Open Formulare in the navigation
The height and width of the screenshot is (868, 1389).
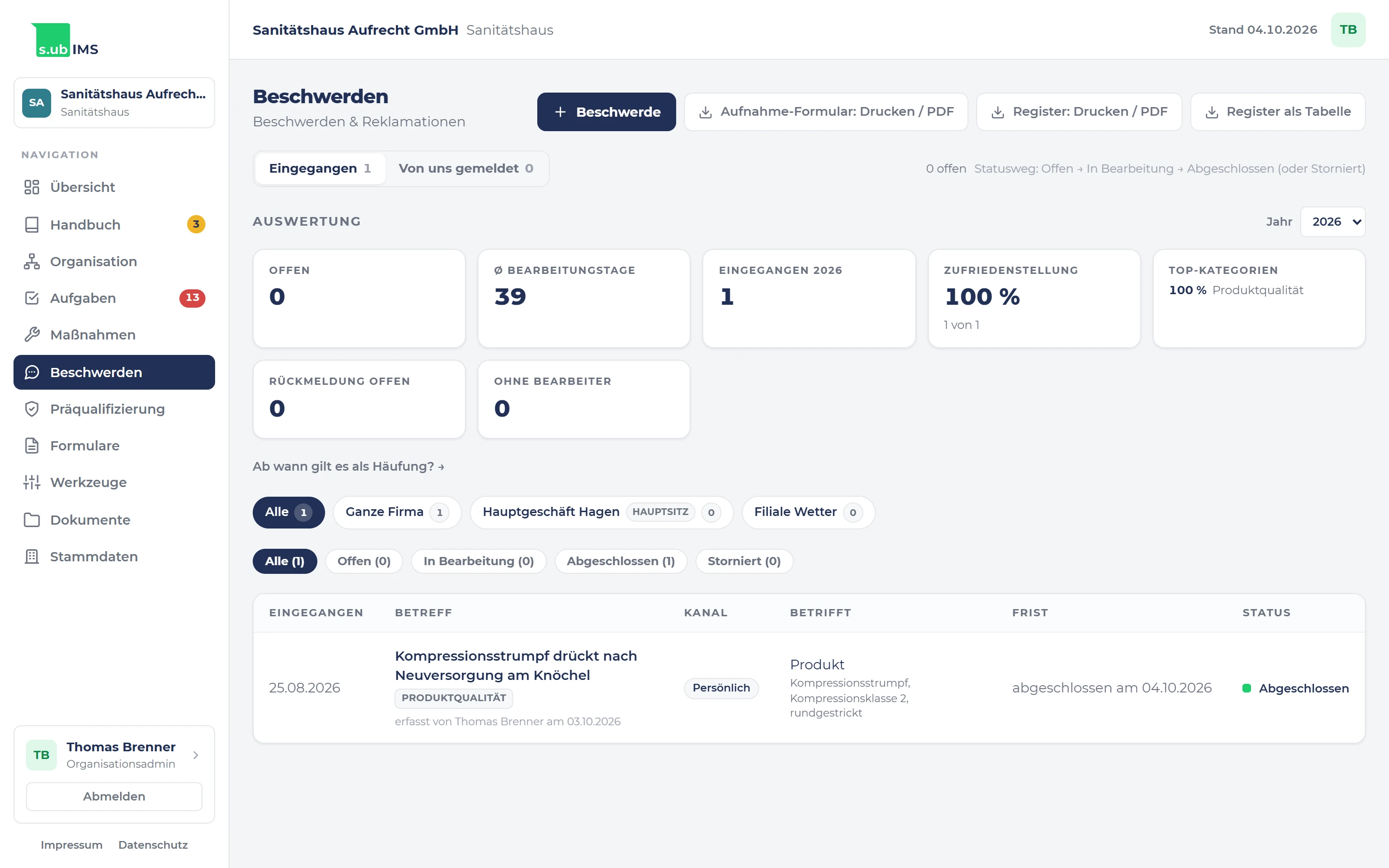(114, 446)
